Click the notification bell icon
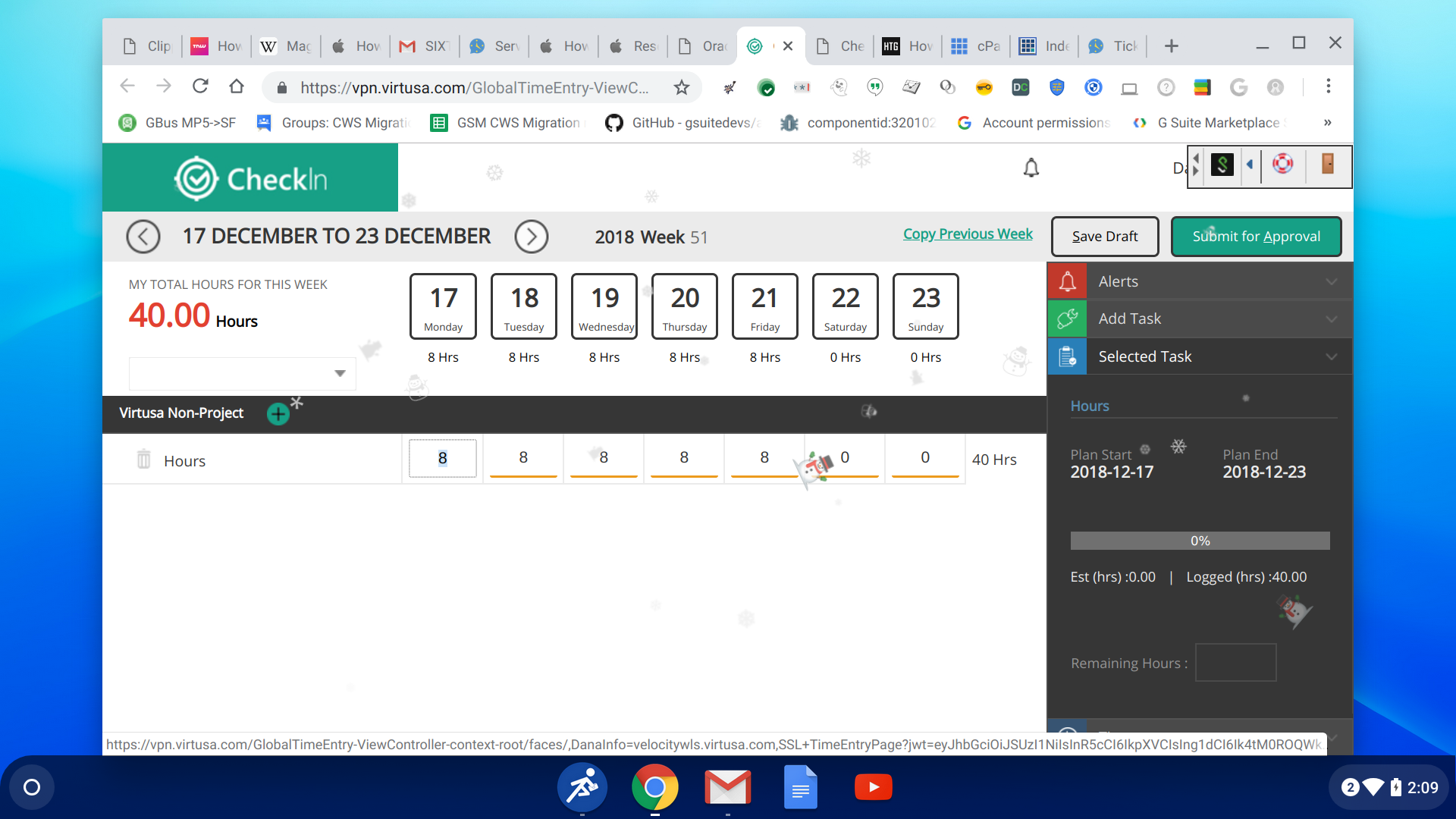The width and height of the screenshot is (1456, 819). click(1031, 168)
